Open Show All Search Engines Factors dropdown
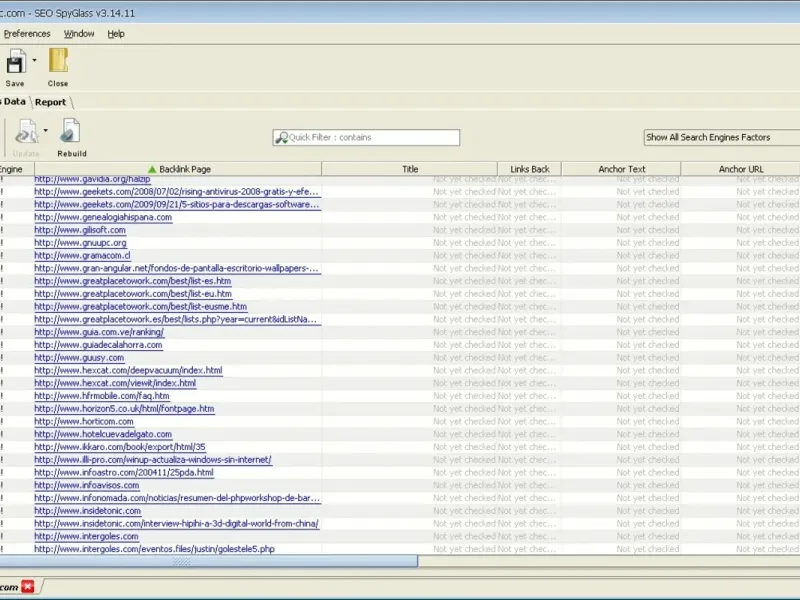 point(721,137)
